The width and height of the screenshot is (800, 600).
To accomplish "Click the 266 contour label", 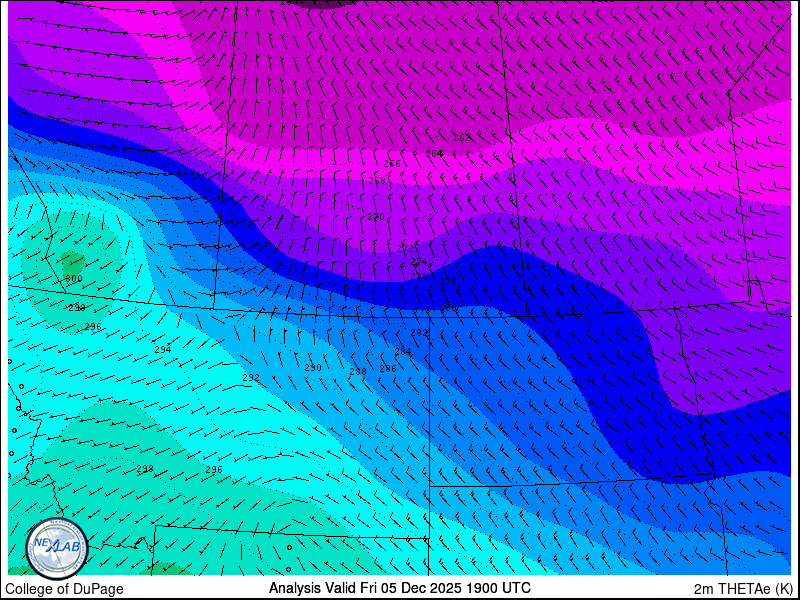I will tap(392, 164).
